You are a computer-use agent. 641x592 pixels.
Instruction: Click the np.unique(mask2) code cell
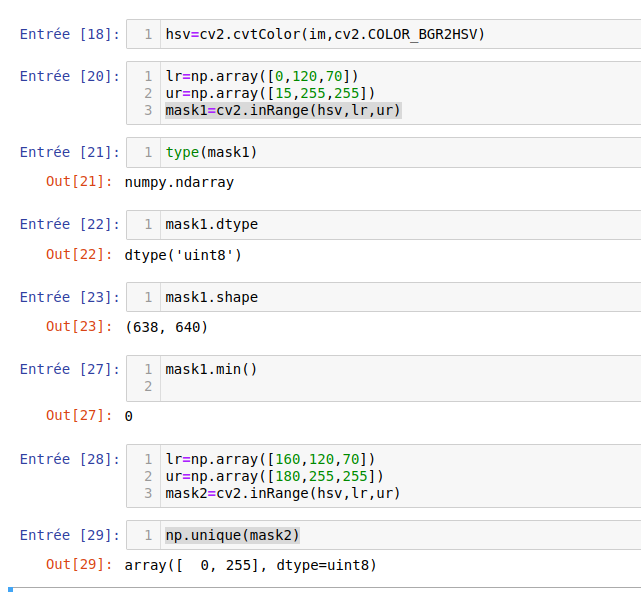[x=233, y=535]
